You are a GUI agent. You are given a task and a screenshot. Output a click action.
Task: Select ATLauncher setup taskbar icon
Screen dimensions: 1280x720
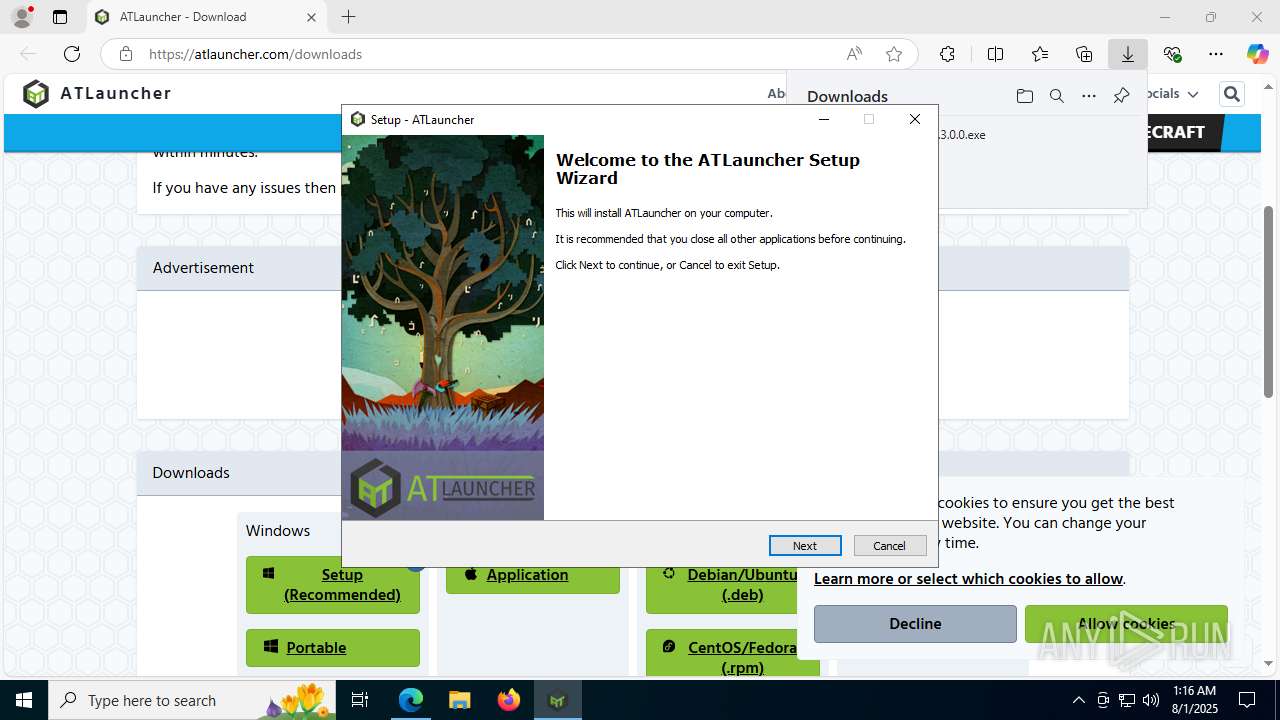tap(557, 700)
